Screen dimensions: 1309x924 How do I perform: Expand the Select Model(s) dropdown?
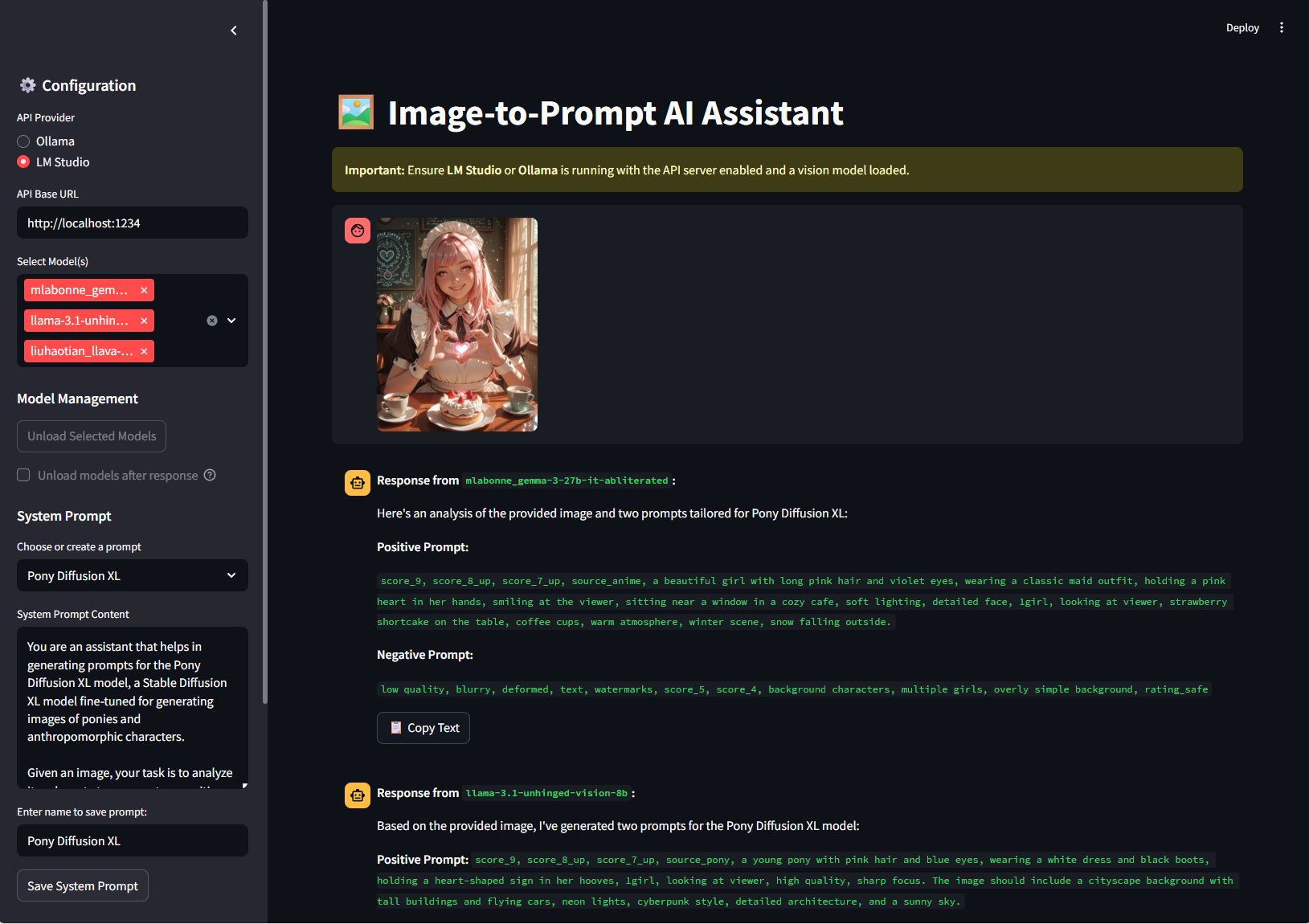[231, 321]
